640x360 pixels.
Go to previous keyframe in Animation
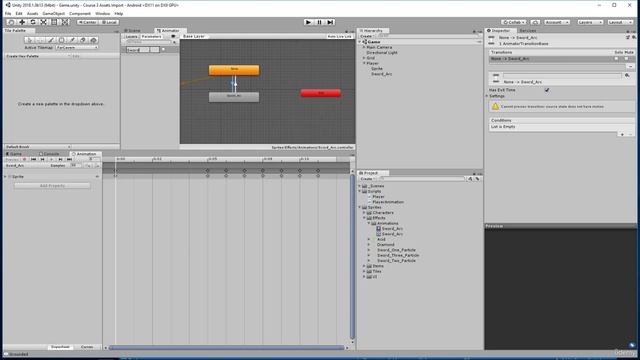(42, 160)
